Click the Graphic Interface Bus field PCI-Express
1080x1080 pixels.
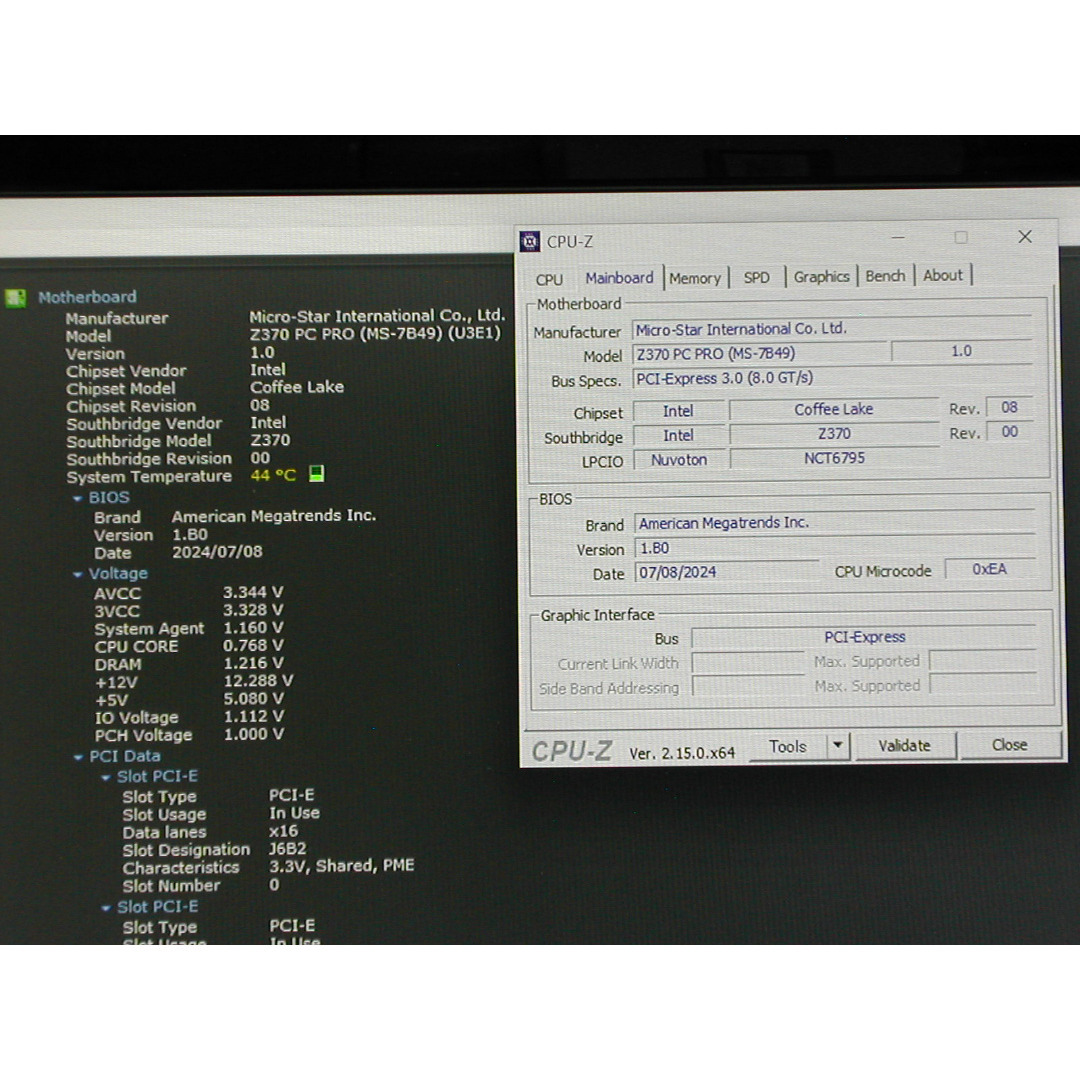pos(864,637)
